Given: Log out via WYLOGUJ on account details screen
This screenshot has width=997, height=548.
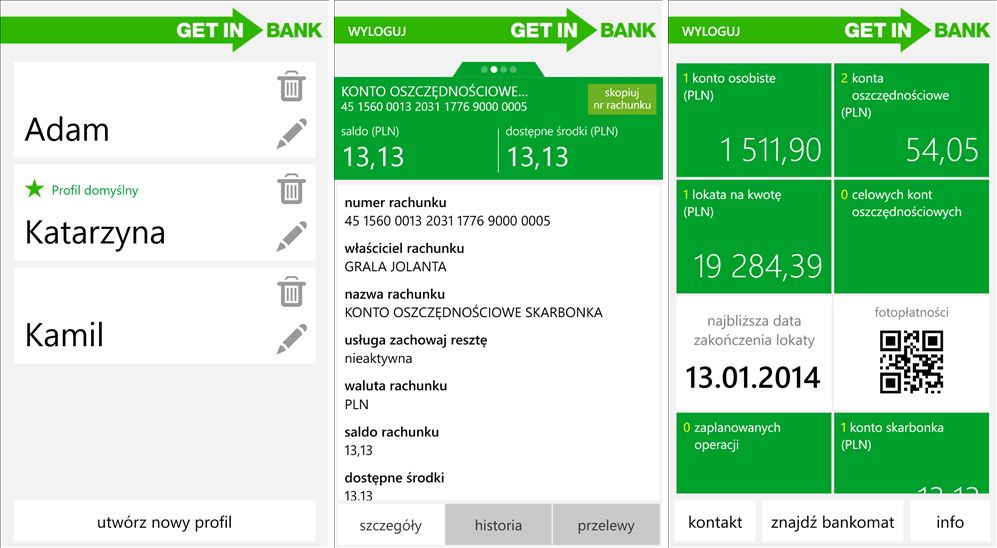Looking at the screenshot, I should [376, 31].
